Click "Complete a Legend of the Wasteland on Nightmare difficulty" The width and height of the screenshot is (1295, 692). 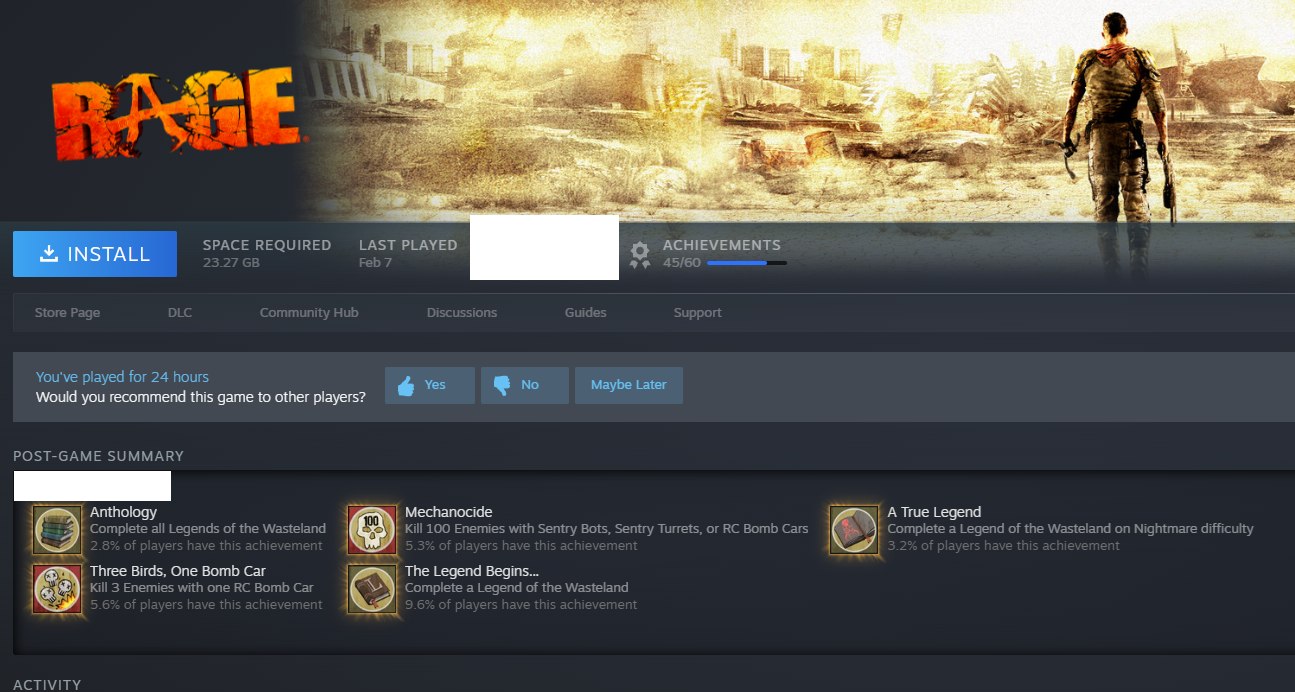[1070, 529]
